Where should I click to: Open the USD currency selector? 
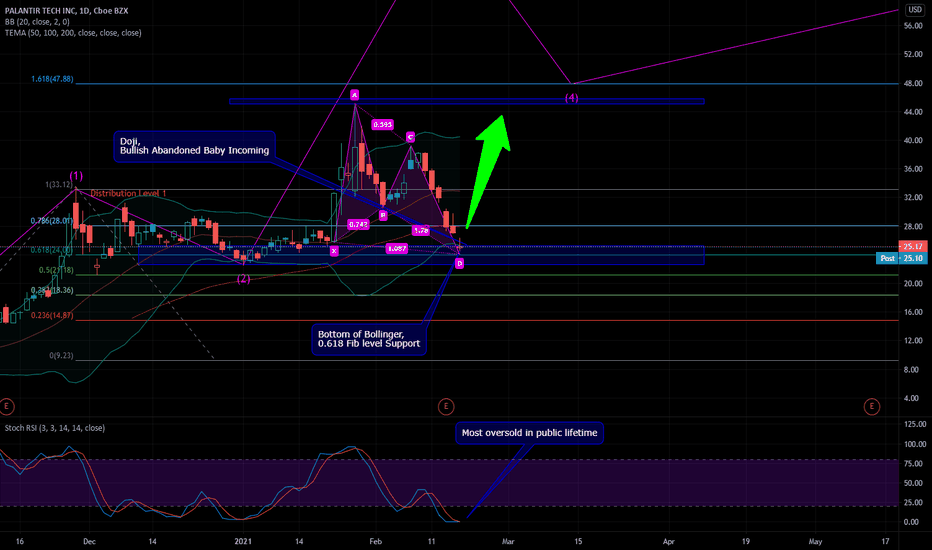(x=914, y=10)
